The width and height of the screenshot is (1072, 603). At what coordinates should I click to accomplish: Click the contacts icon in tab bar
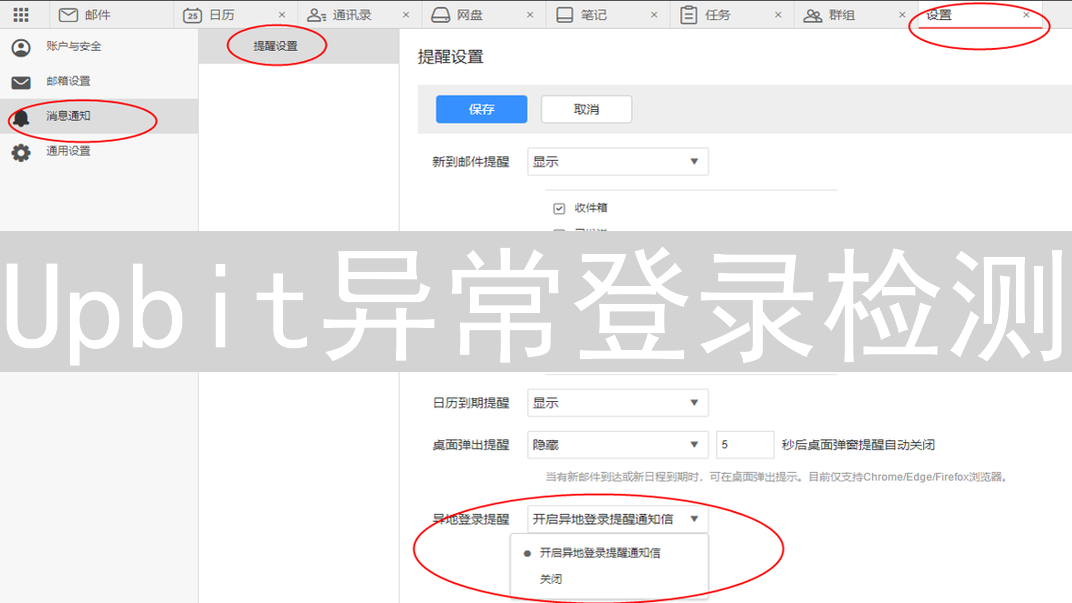316,15
